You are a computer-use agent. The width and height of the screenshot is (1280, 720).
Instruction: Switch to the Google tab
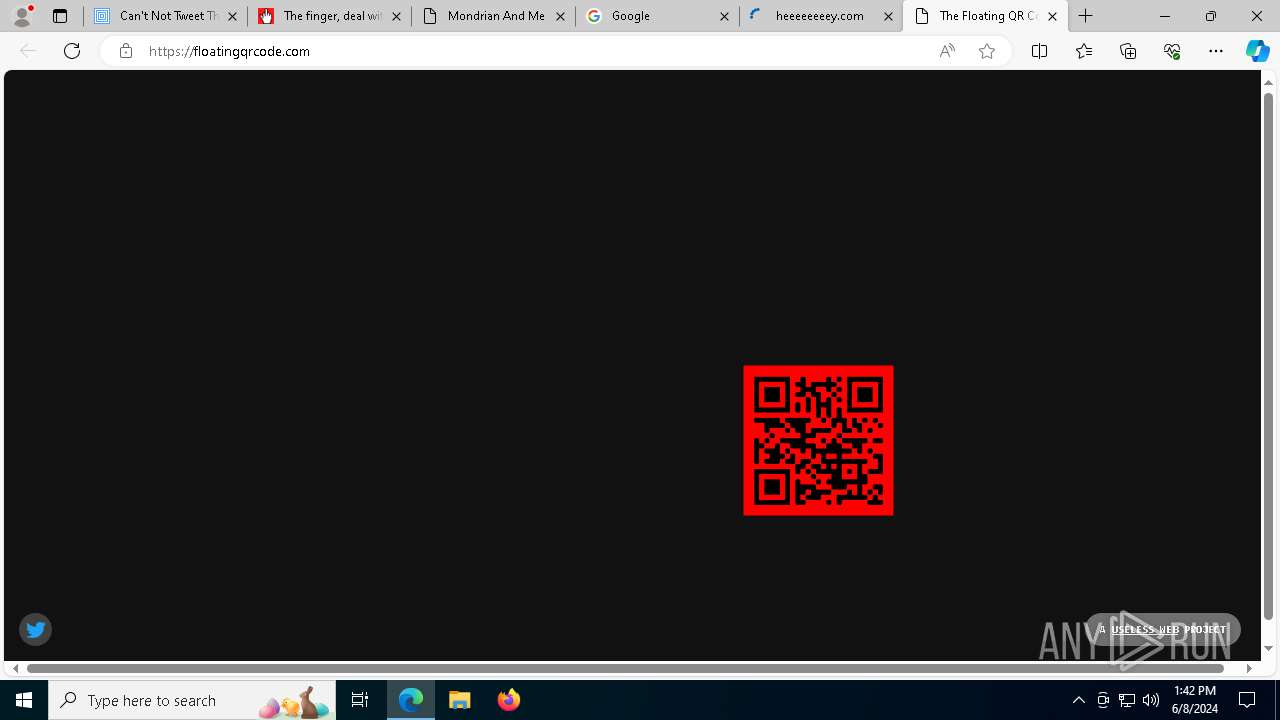658,16
